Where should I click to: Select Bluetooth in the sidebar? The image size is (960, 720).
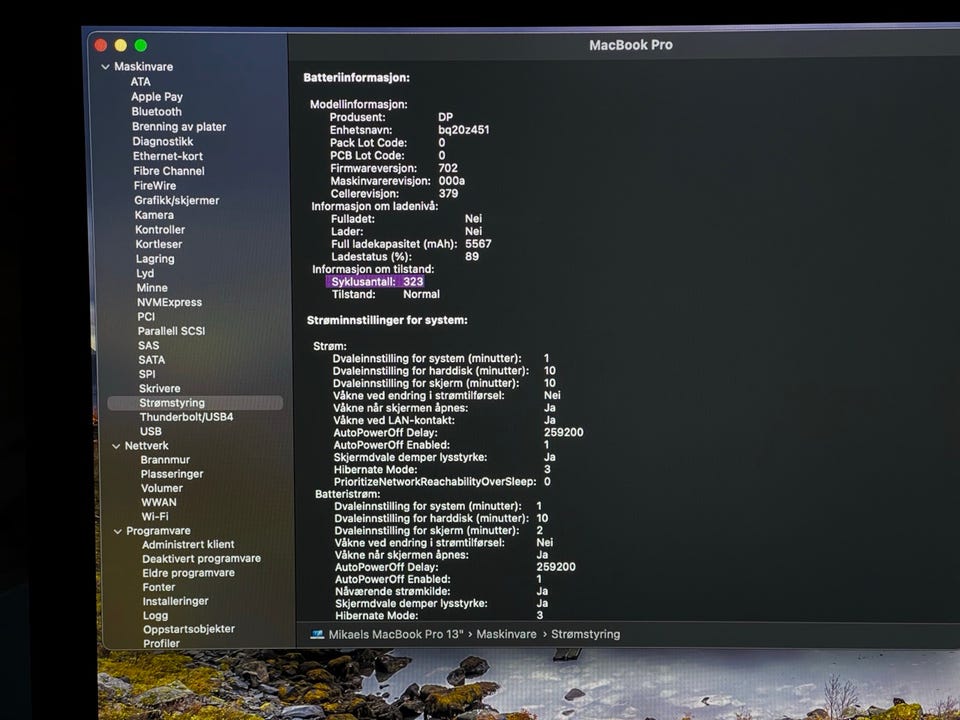coord(156,111)
